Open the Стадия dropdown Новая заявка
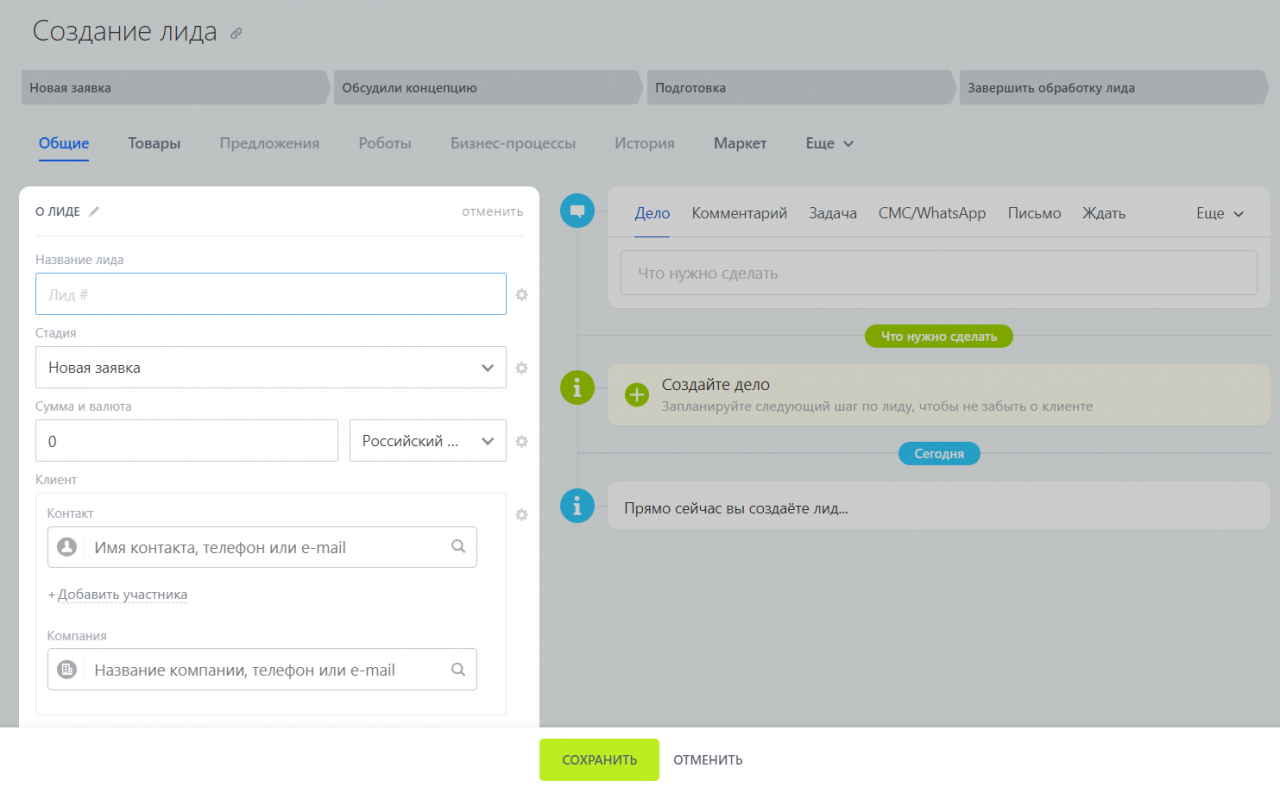 tap(271, 367)
